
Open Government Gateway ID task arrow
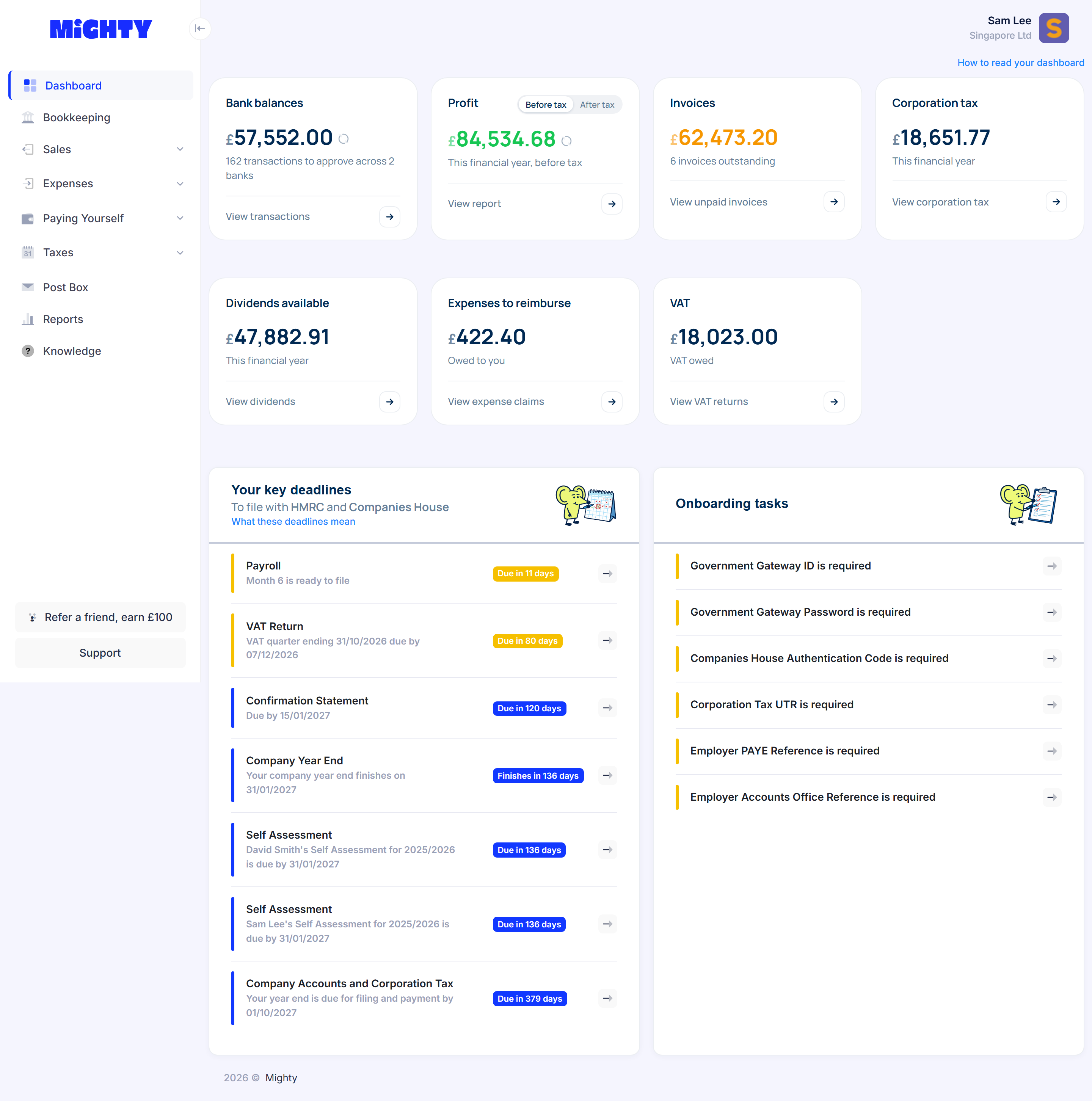(1051, 566)
